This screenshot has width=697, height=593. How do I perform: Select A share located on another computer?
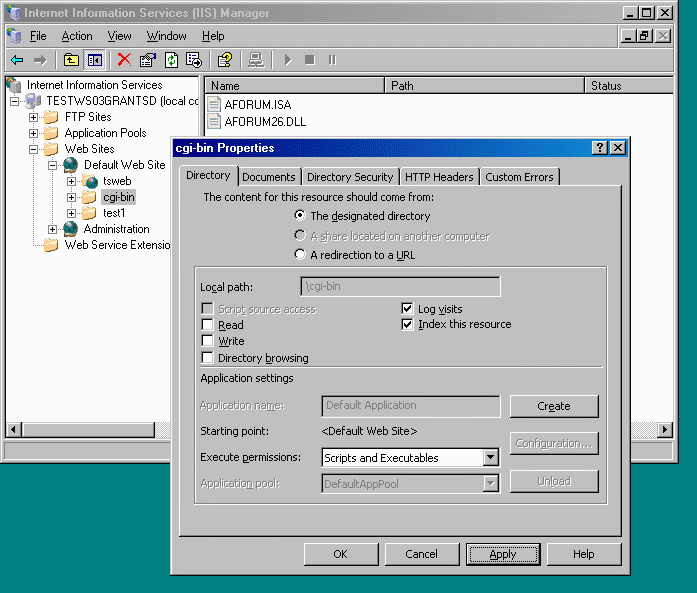[300, 235]
